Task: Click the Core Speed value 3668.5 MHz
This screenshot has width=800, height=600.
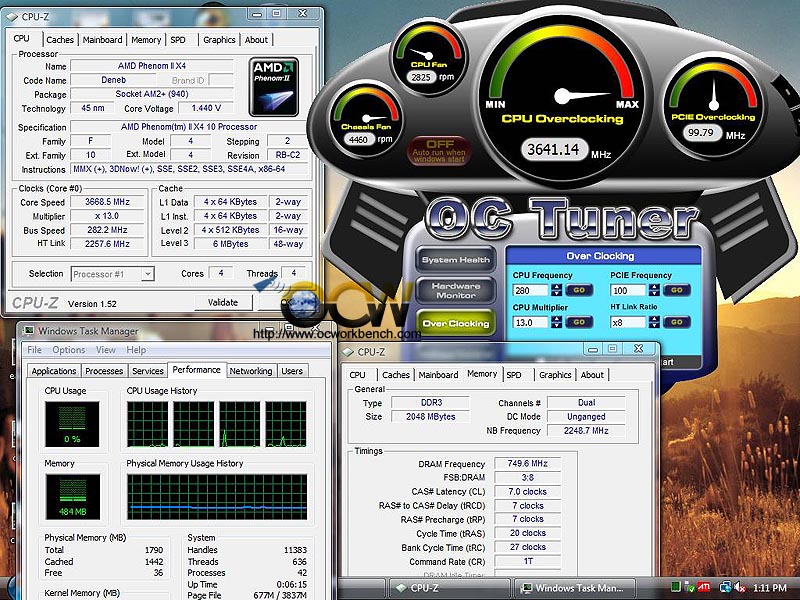Action: (x=107, y=202)
